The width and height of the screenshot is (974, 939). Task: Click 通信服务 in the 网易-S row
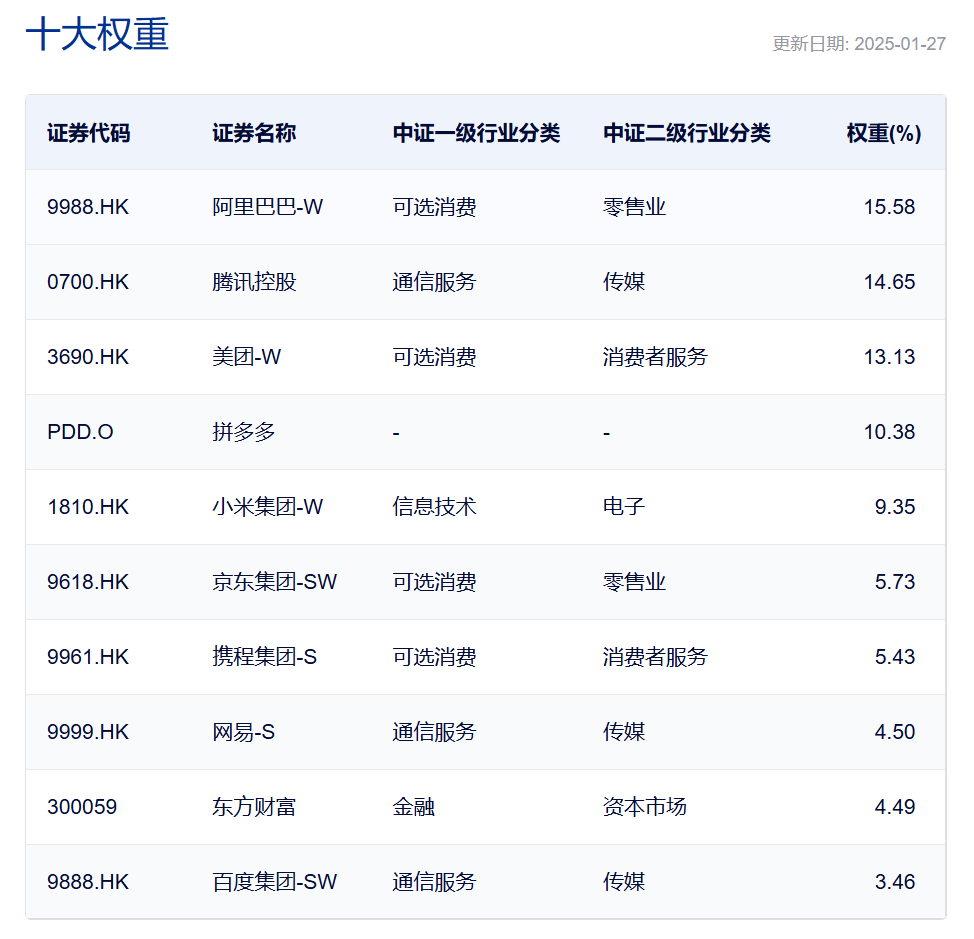(x=434, y=732)
